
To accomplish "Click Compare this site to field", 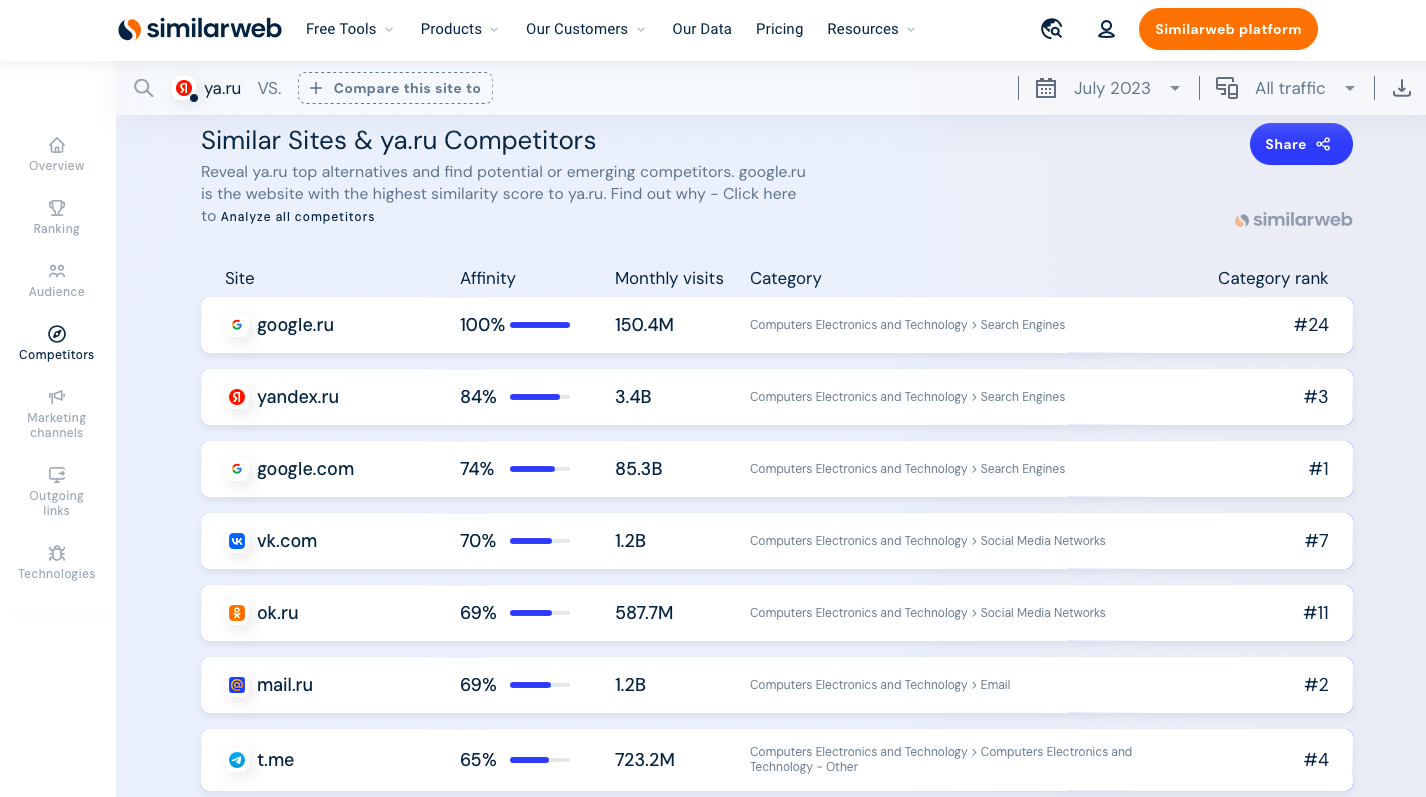I will pyautogui.click(x=395, y=88).
